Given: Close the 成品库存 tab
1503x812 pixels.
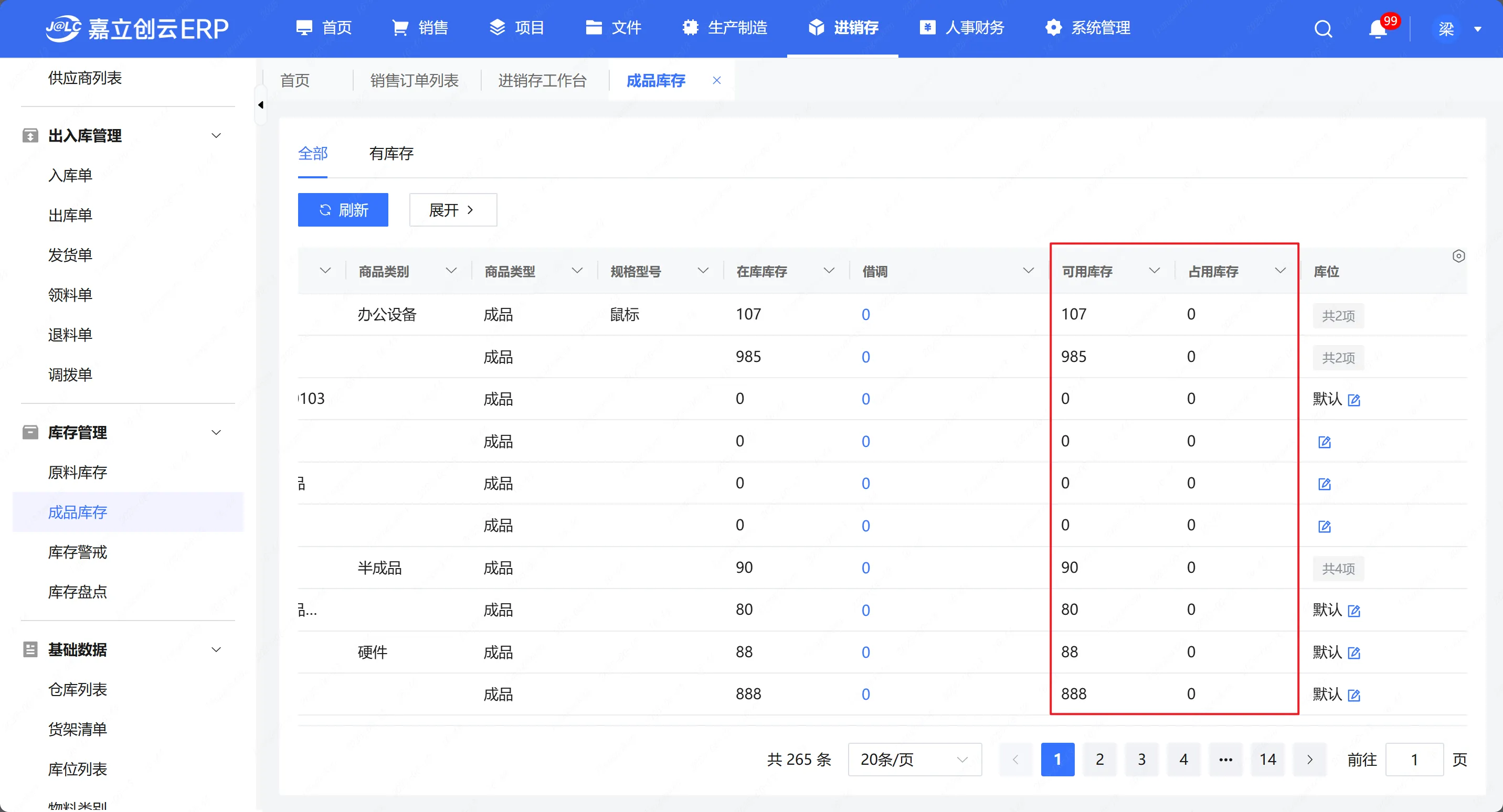Looking at the screenshot, I should coord(716,80).
